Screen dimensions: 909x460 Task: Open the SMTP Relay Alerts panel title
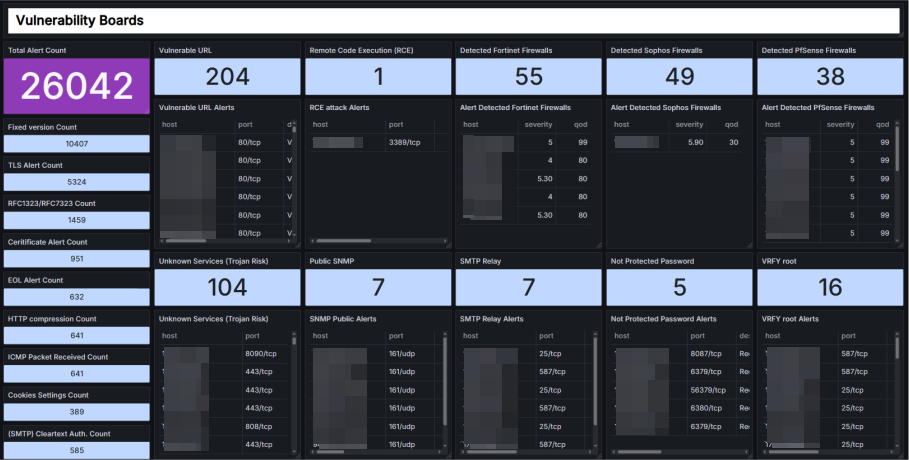click(x=492, y=319)
